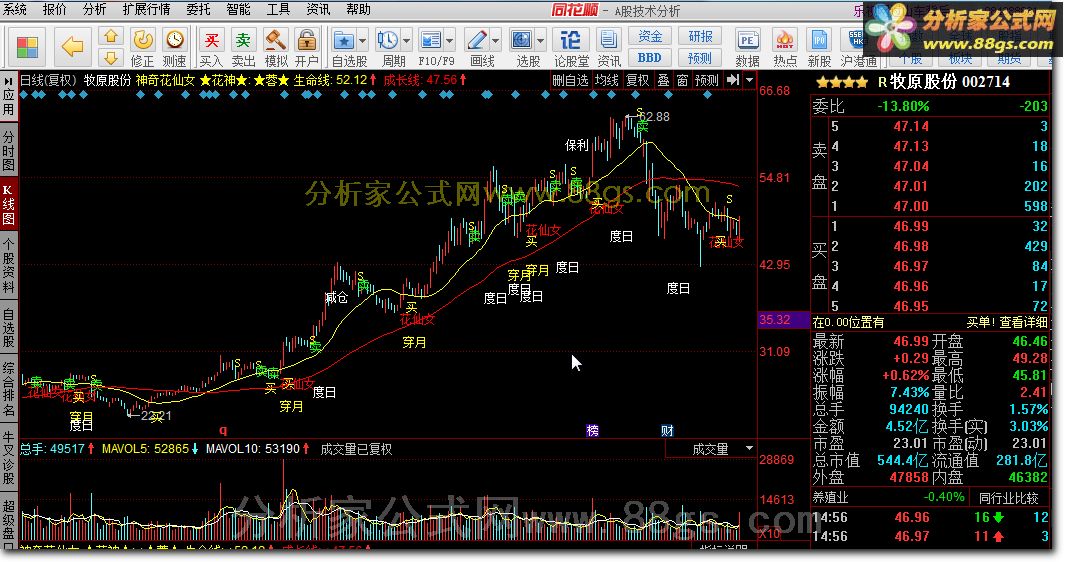The image size is (1065, 562).
Task: Click the 资金 toolbar button
Action: pyautogui.click(x=650, y=36)
